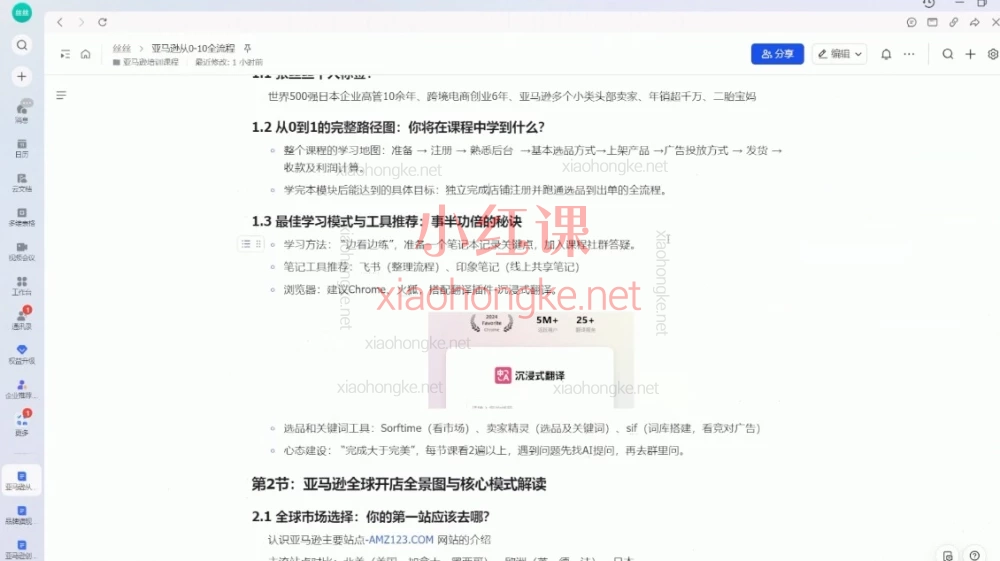Click the bullet 整个课程的学习地图
The height and width of the screenshot is (561, 1000).
tap(533, 159)
